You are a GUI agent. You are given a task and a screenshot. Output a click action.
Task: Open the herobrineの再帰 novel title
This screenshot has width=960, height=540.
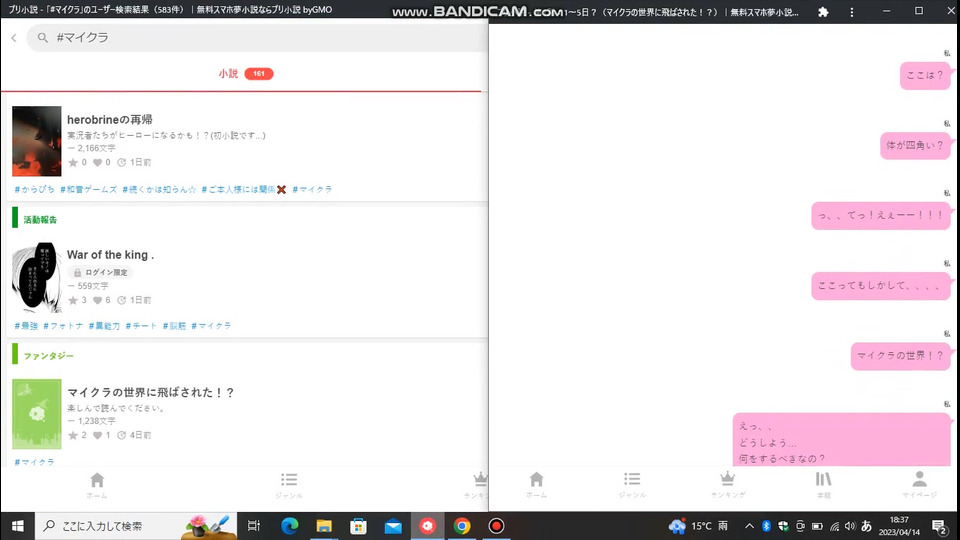tap(110, 119)
